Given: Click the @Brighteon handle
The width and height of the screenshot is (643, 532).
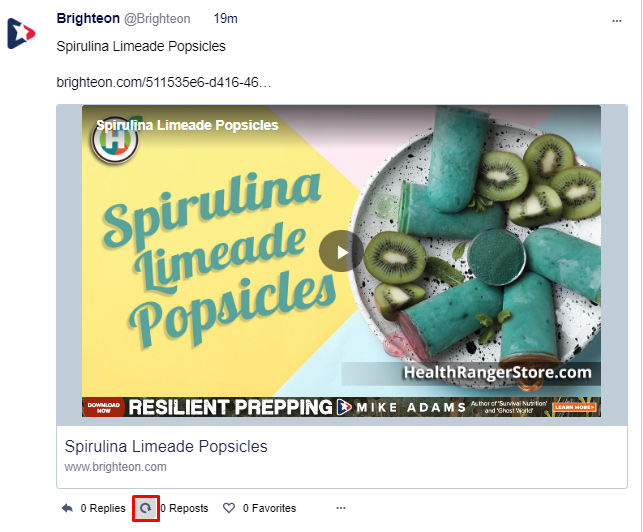Looking at the screenshot, I should pyautogui.click(x=157, y=19).
